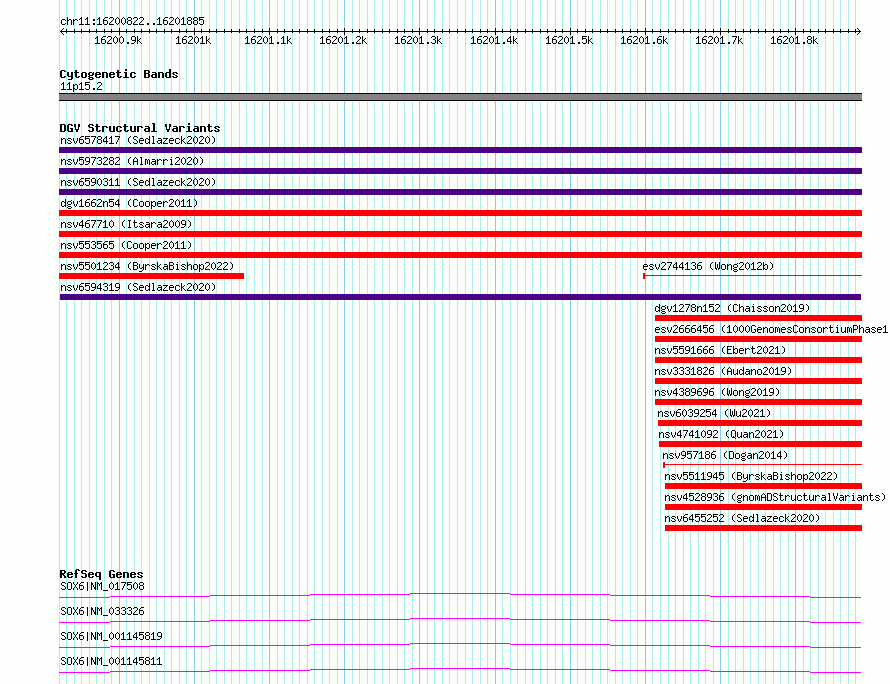Click the red bar under dgv1662n54
890x684 pixels.
[460, 213]
